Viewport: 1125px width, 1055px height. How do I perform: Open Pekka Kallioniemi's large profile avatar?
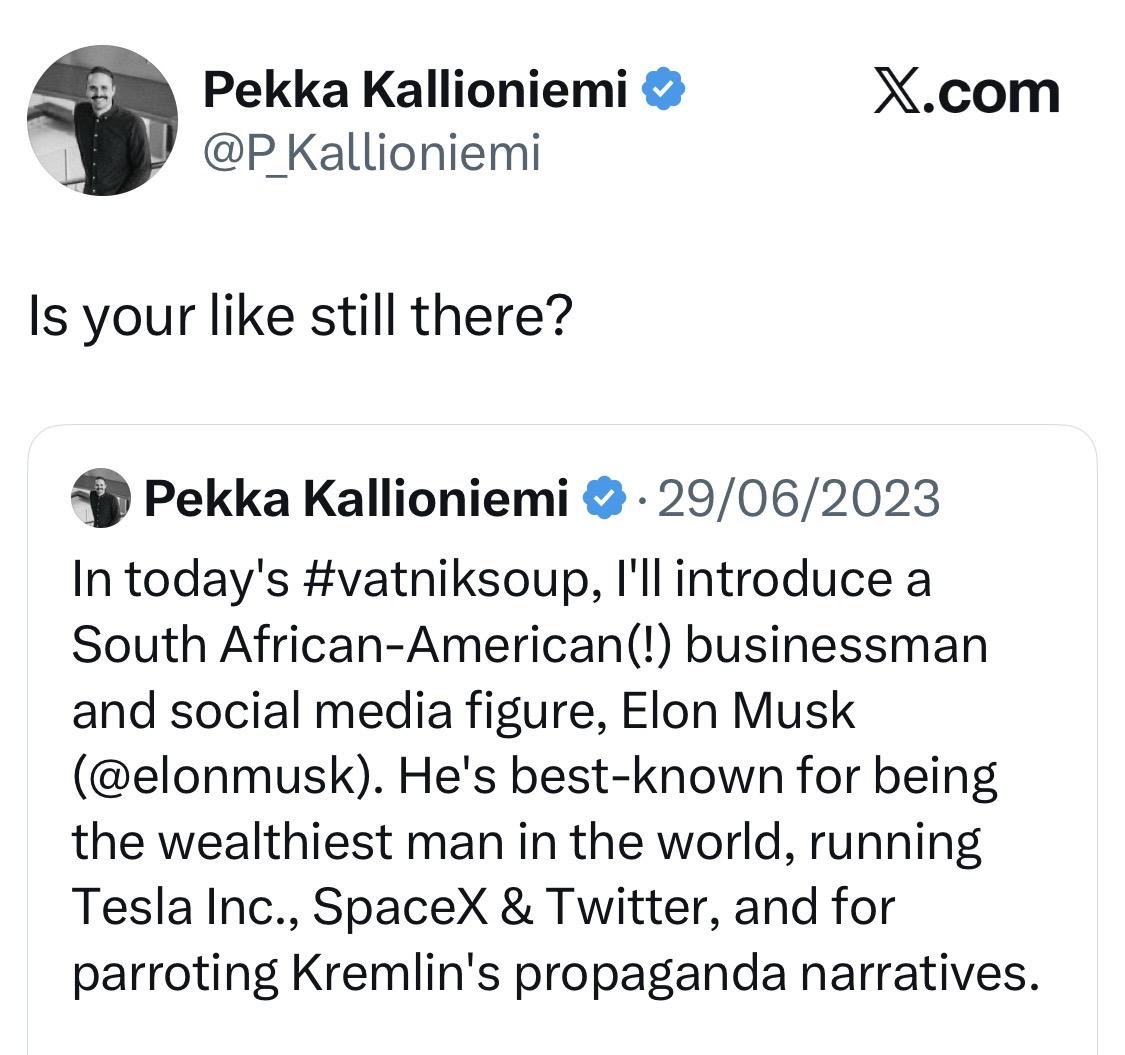tap(102, 121)
